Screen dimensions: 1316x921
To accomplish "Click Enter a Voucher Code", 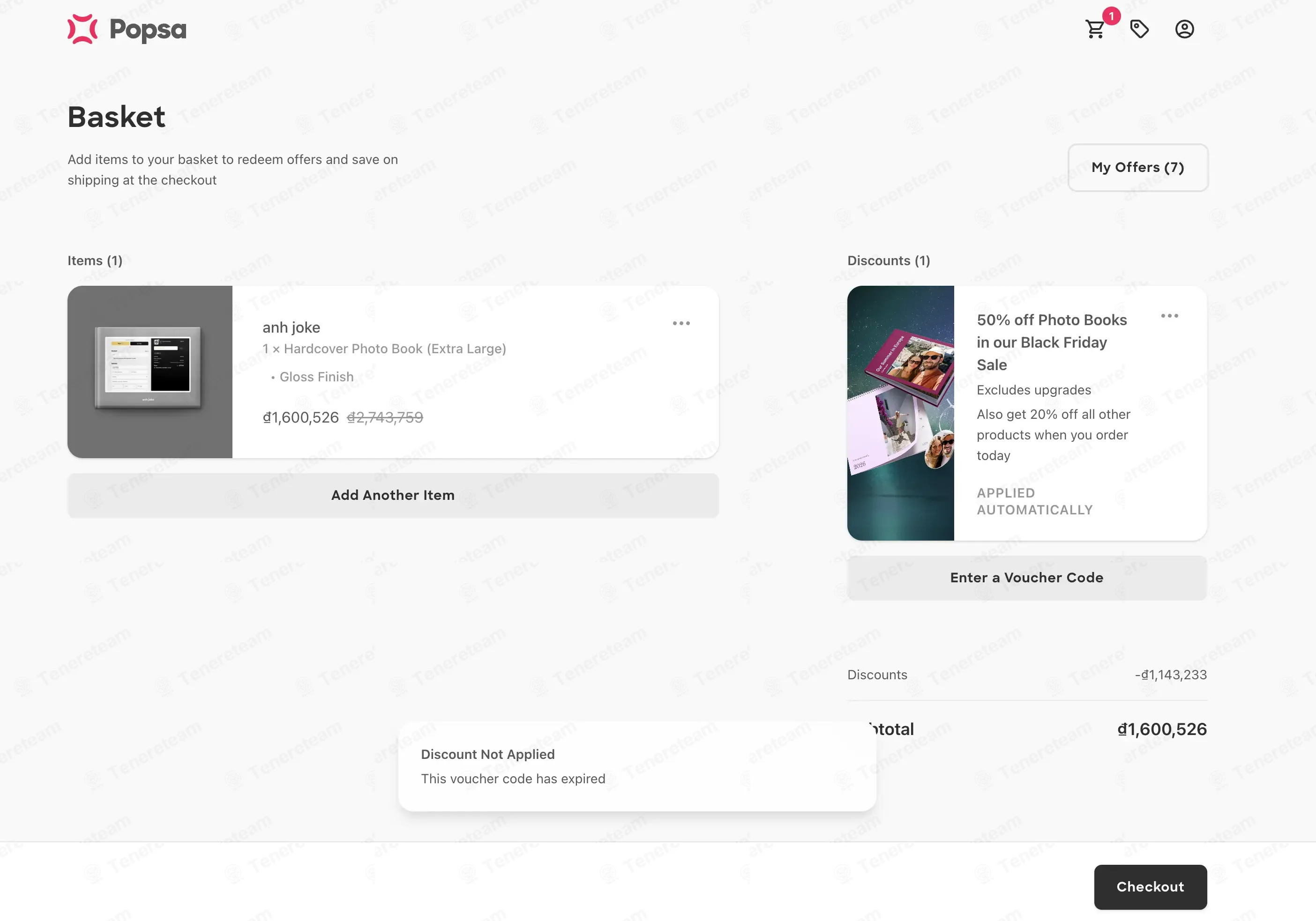I will point(1026,578).
